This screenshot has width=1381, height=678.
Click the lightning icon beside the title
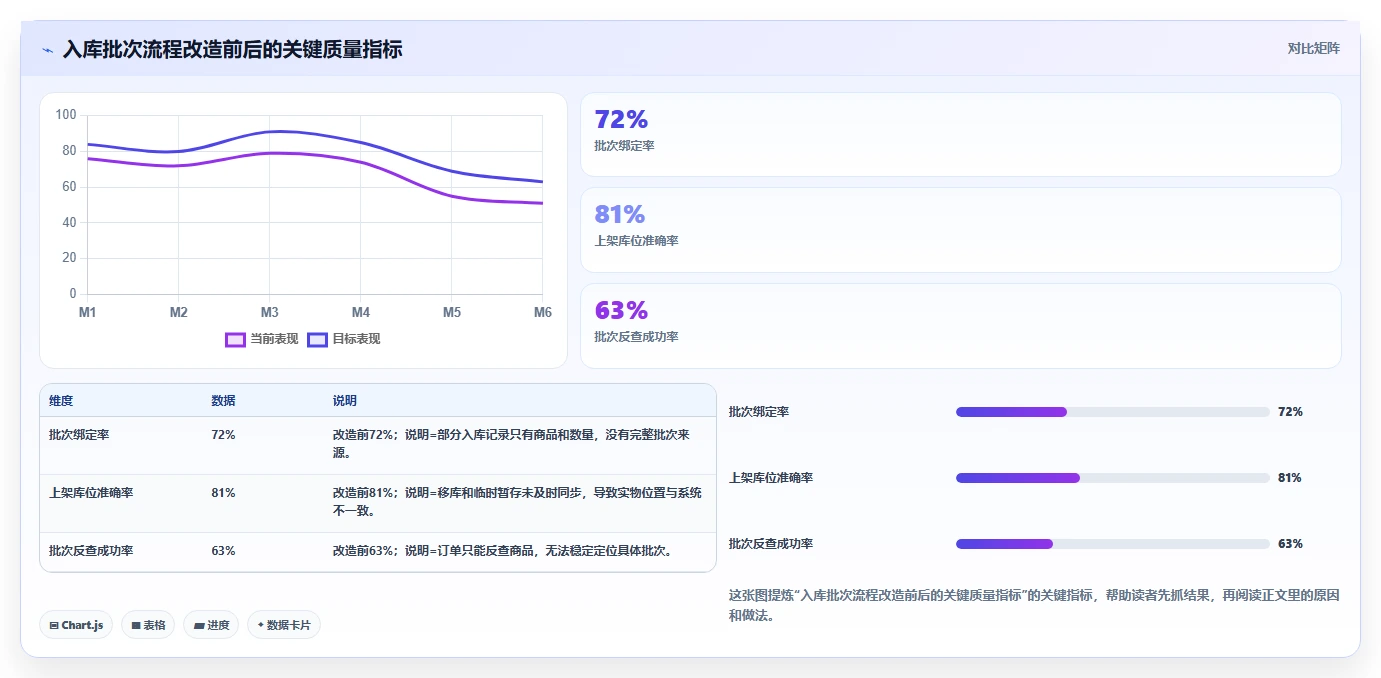tap(47, 50)
